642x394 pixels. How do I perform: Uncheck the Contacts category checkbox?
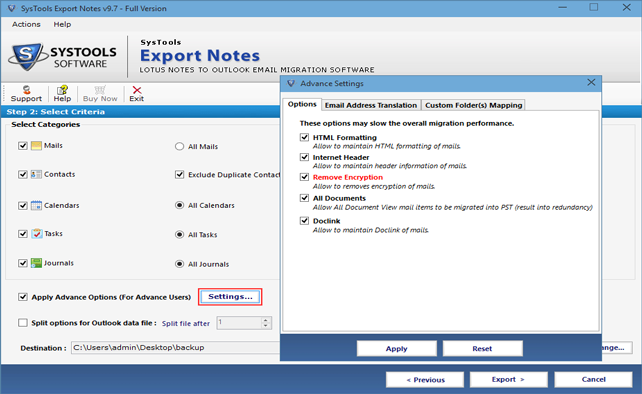[x=23, y=174]
